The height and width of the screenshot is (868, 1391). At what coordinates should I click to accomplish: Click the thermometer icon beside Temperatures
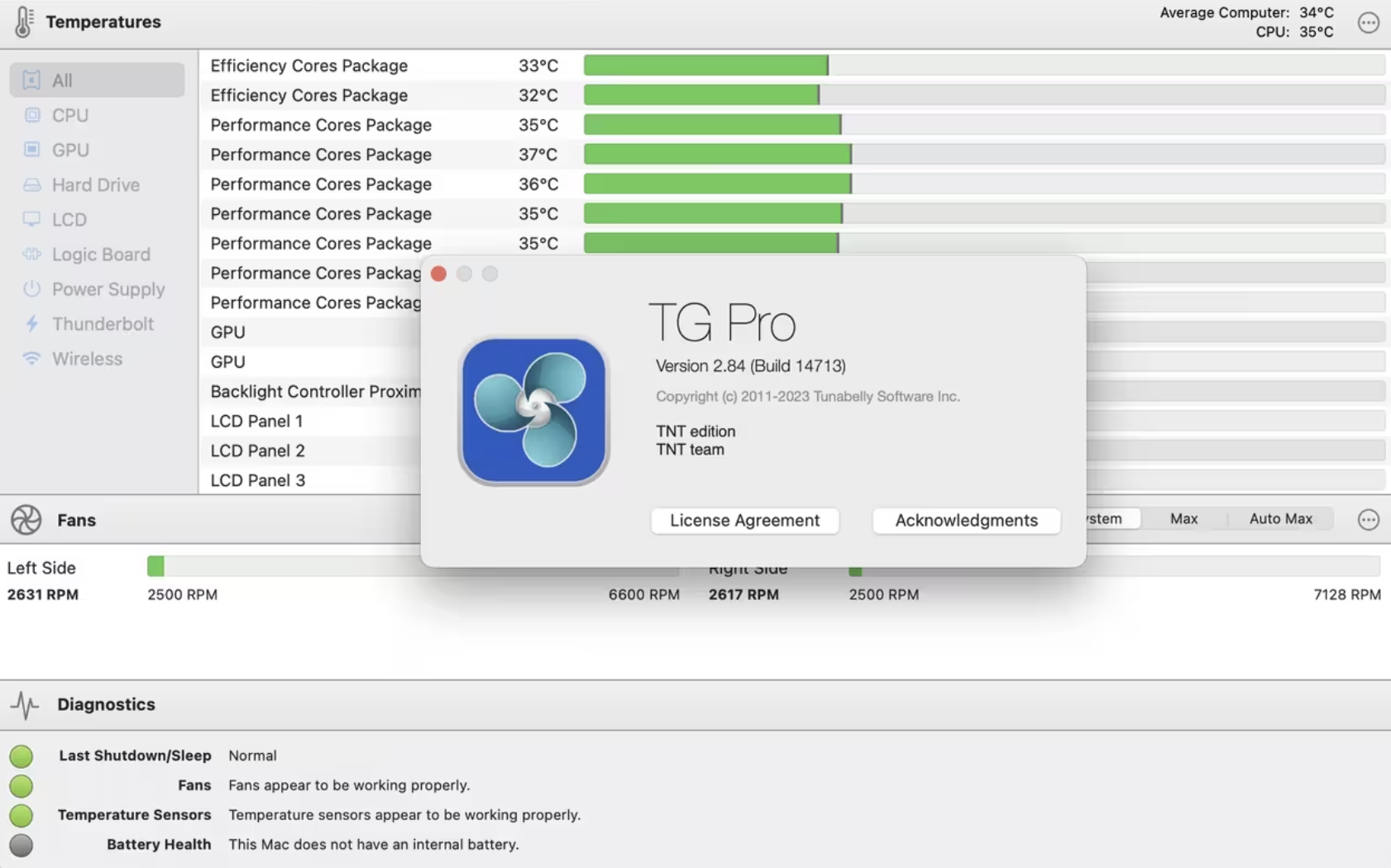pyautogui.click(x=23, y=21)
